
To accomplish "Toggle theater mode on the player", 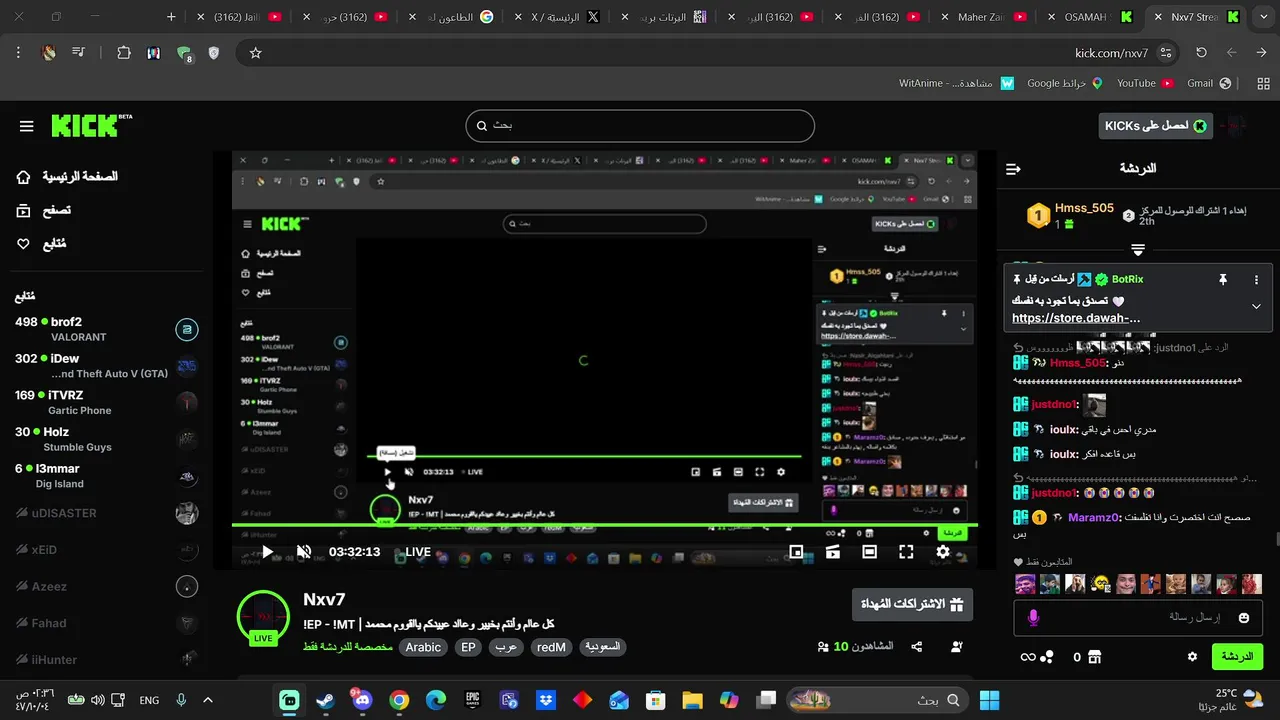I will click(869, 552).
